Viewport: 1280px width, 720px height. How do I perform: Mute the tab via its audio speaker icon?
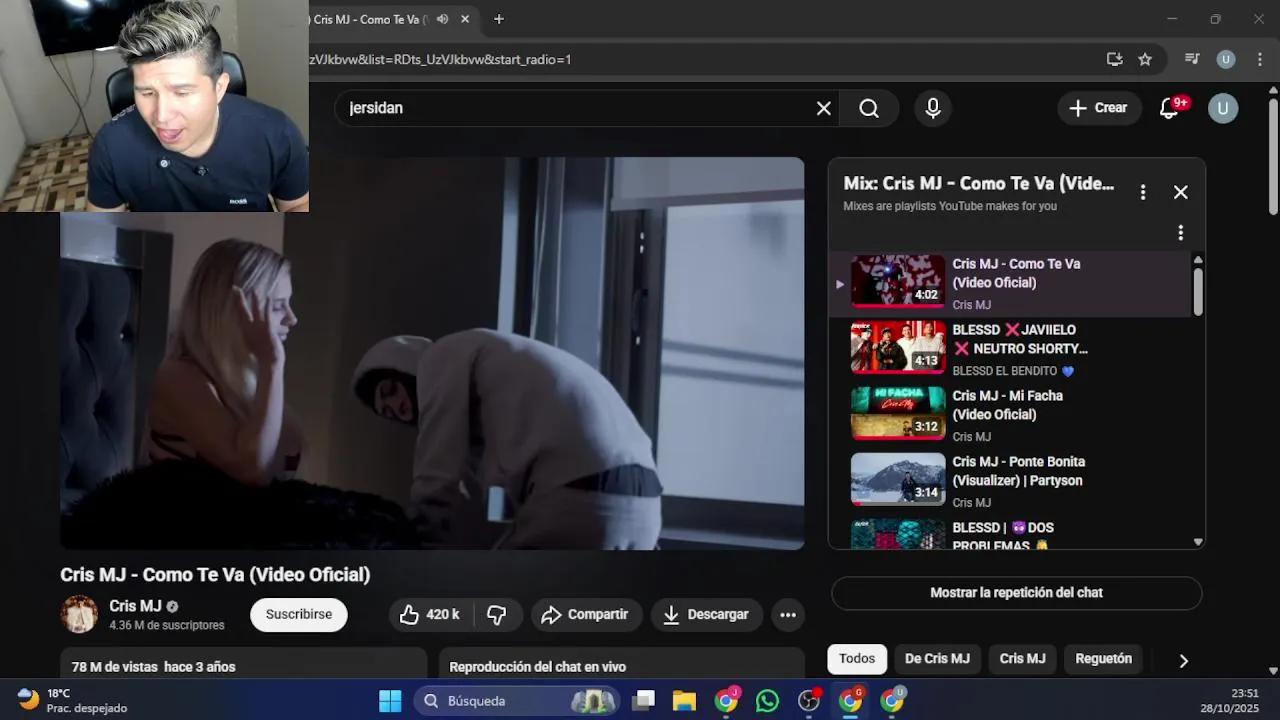point(442,19)
